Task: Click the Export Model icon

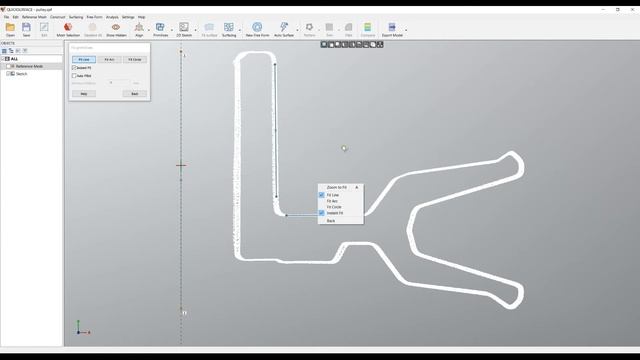Action: pyautogui.click(x=392, y=27)
